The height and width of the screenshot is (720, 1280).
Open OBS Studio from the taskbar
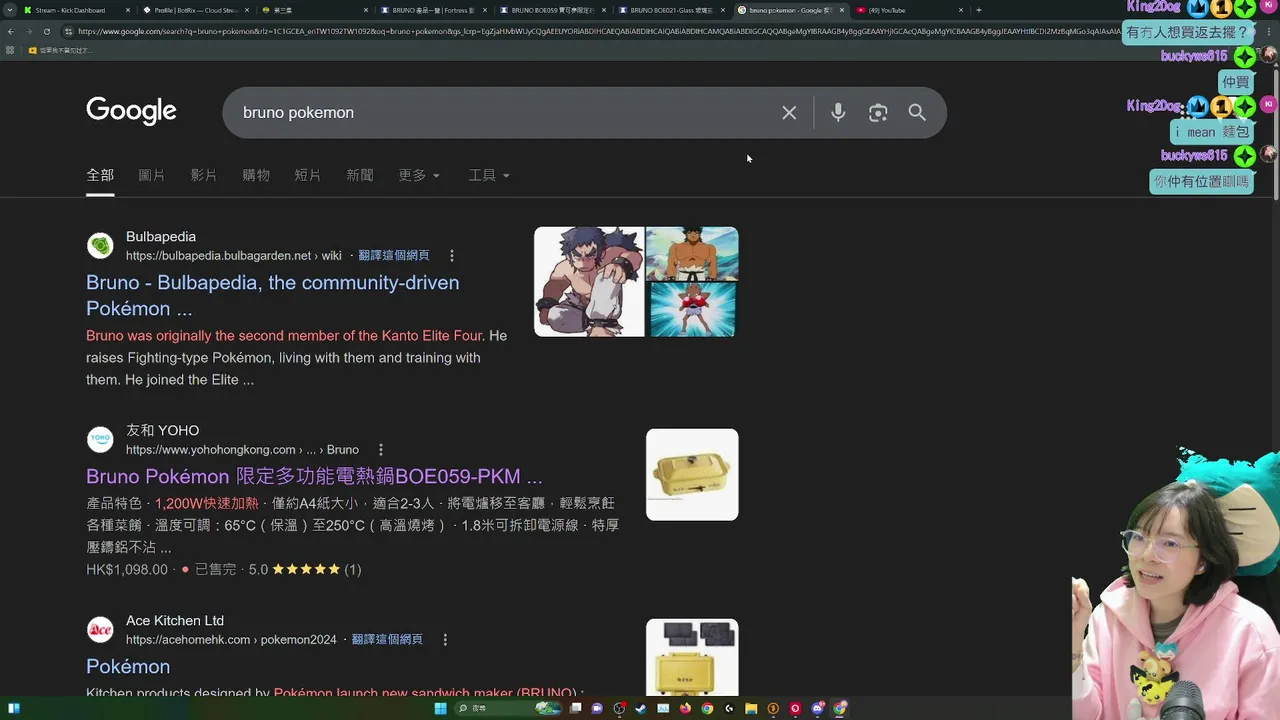[619, 708]
